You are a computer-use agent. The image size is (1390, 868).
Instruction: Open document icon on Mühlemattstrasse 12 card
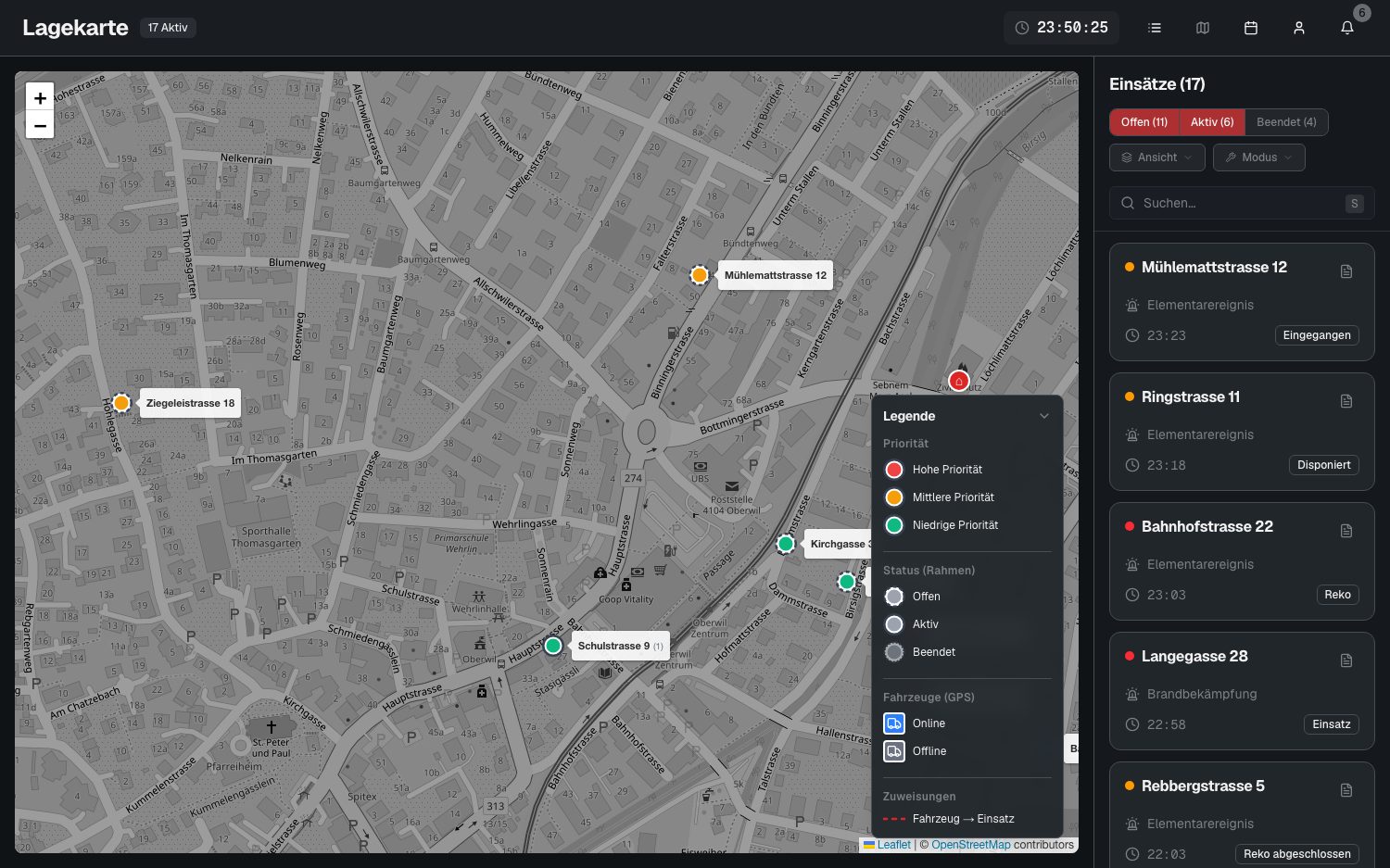[1346, 271]
